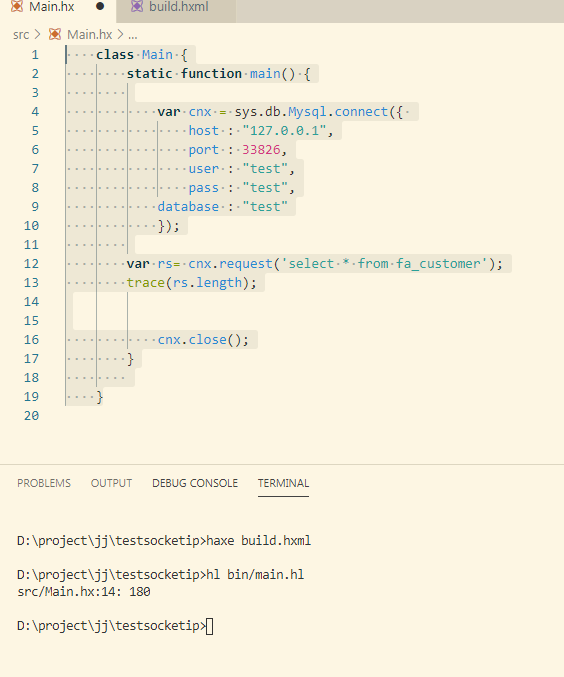Click line number 4 in the gutter
564x677 pixels.
pos(35,112)
